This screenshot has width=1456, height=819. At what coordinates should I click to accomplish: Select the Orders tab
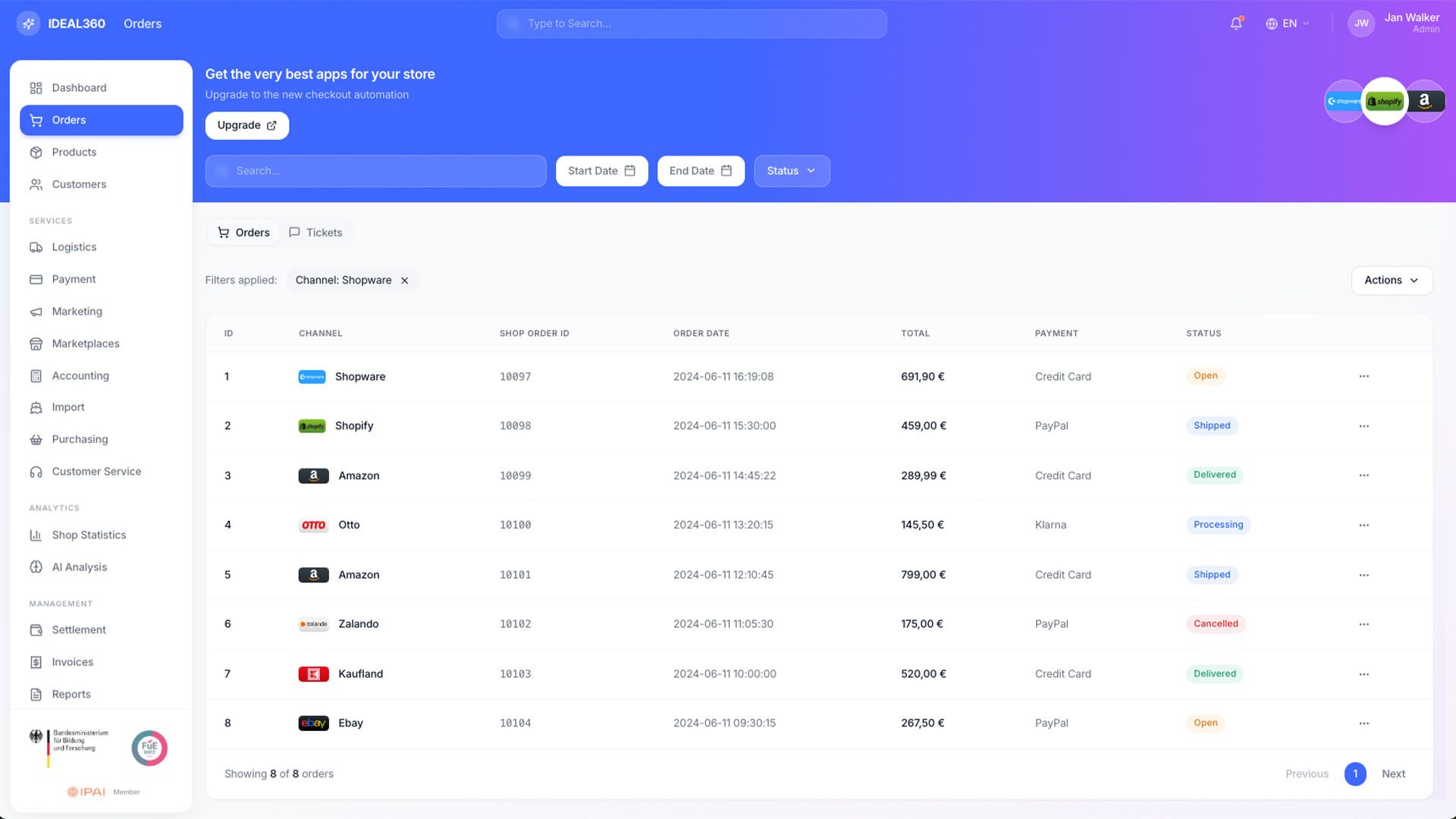click(243, 233)
